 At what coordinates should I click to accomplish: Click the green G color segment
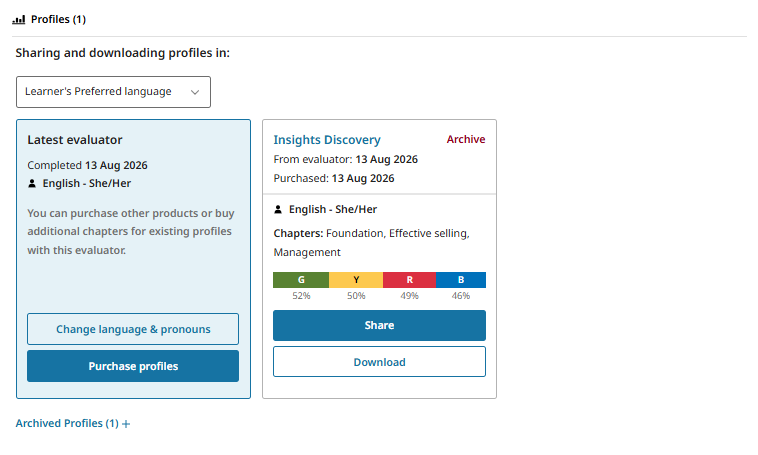pyautogui.click(x=301, y=280)
